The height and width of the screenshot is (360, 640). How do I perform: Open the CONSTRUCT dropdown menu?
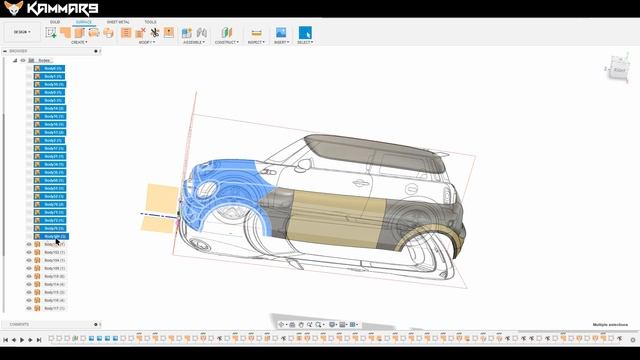tap(227, 42)
